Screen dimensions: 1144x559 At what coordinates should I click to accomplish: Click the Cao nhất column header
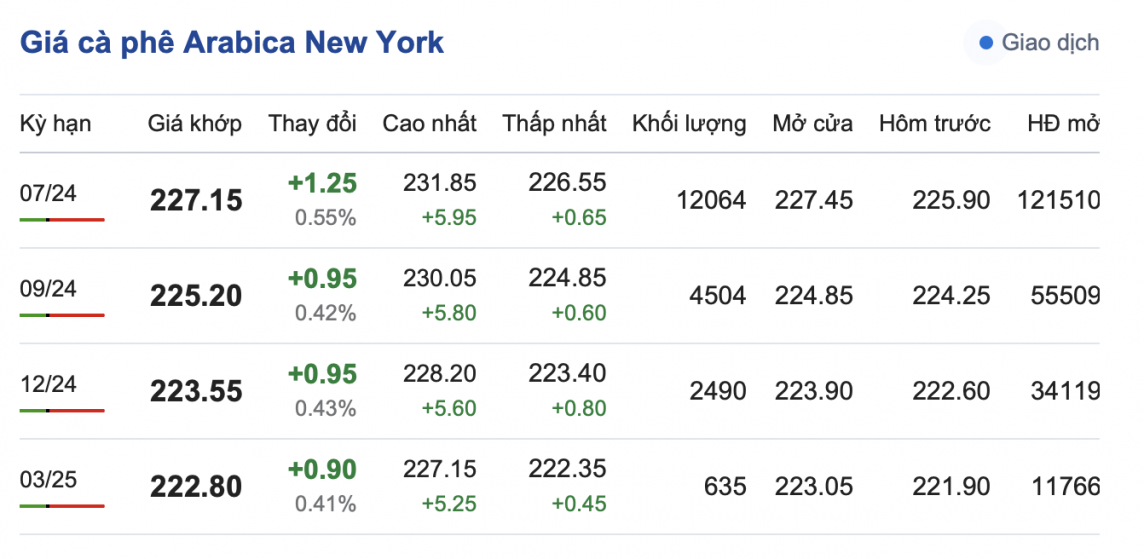click(x=430, y=124)
